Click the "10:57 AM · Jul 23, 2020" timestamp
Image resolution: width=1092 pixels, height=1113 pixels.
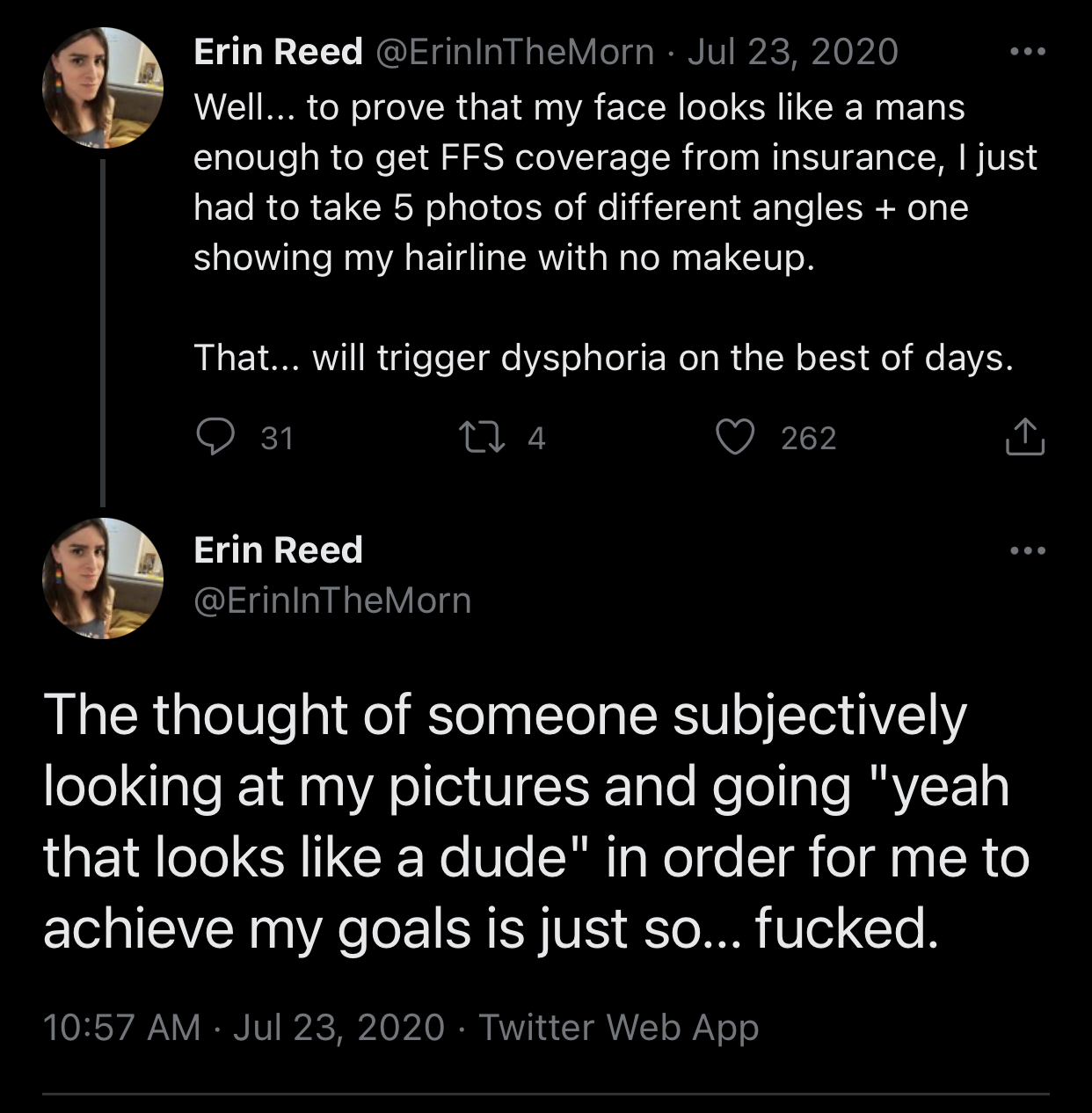point(244,1027)
